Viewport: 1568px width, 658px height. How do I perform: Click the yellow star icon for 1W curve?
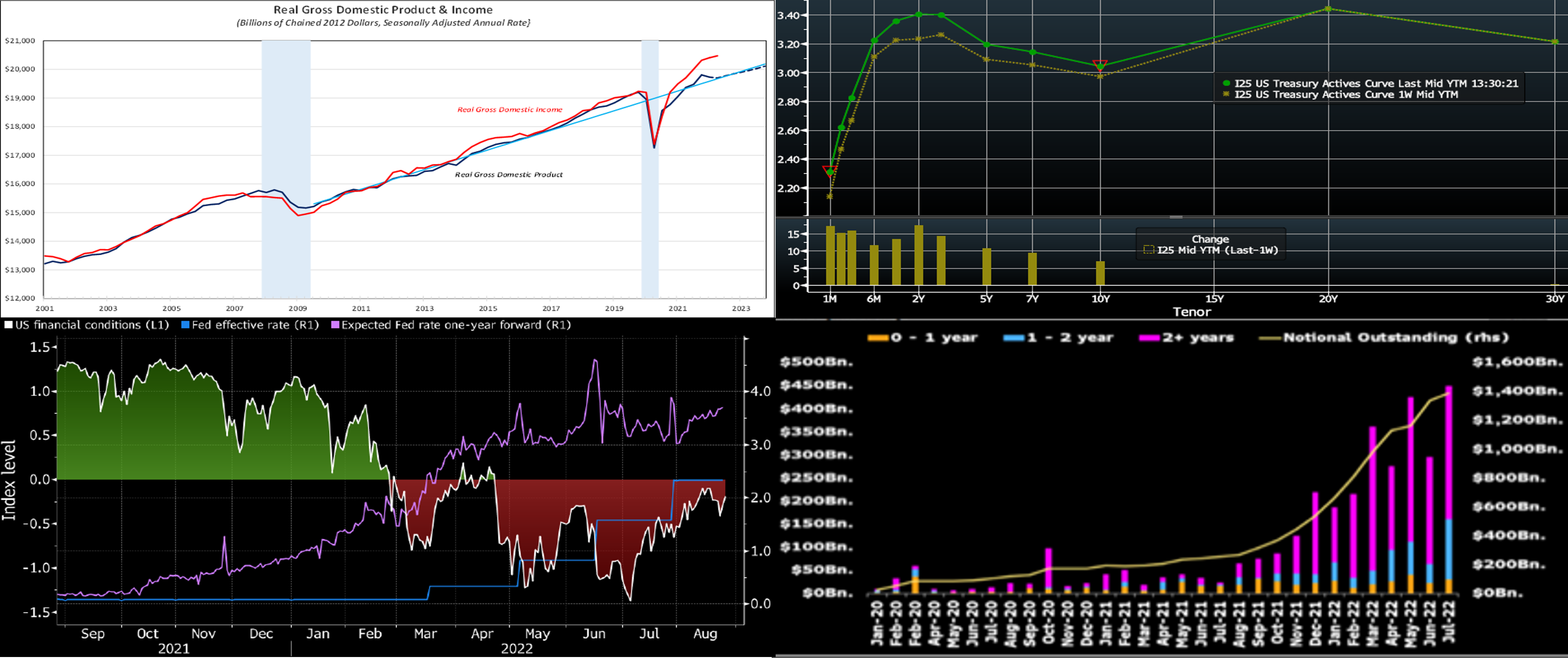(x=1227, y=95)
